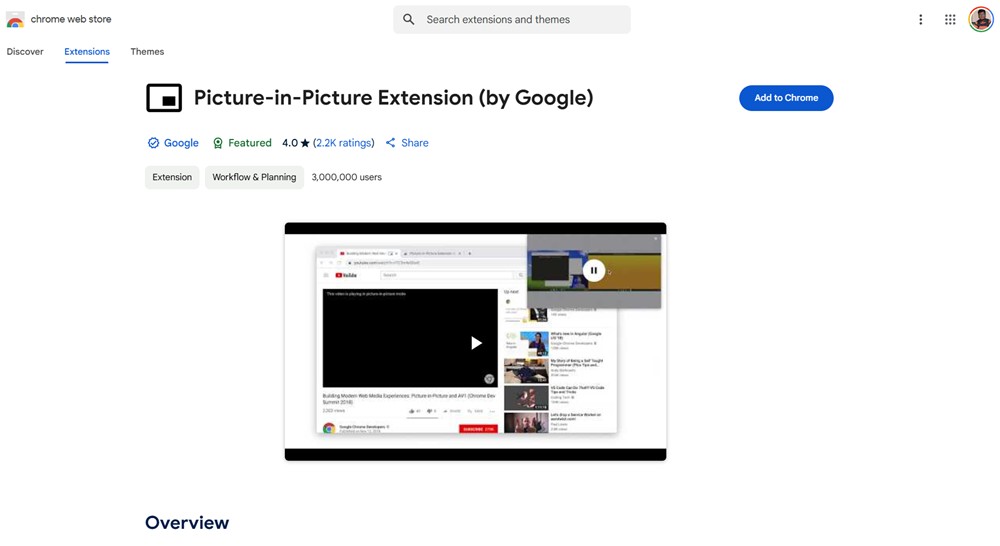Click the rating star icon
The height and width of the screenshot is (546, 1000).
pos(305,143)
